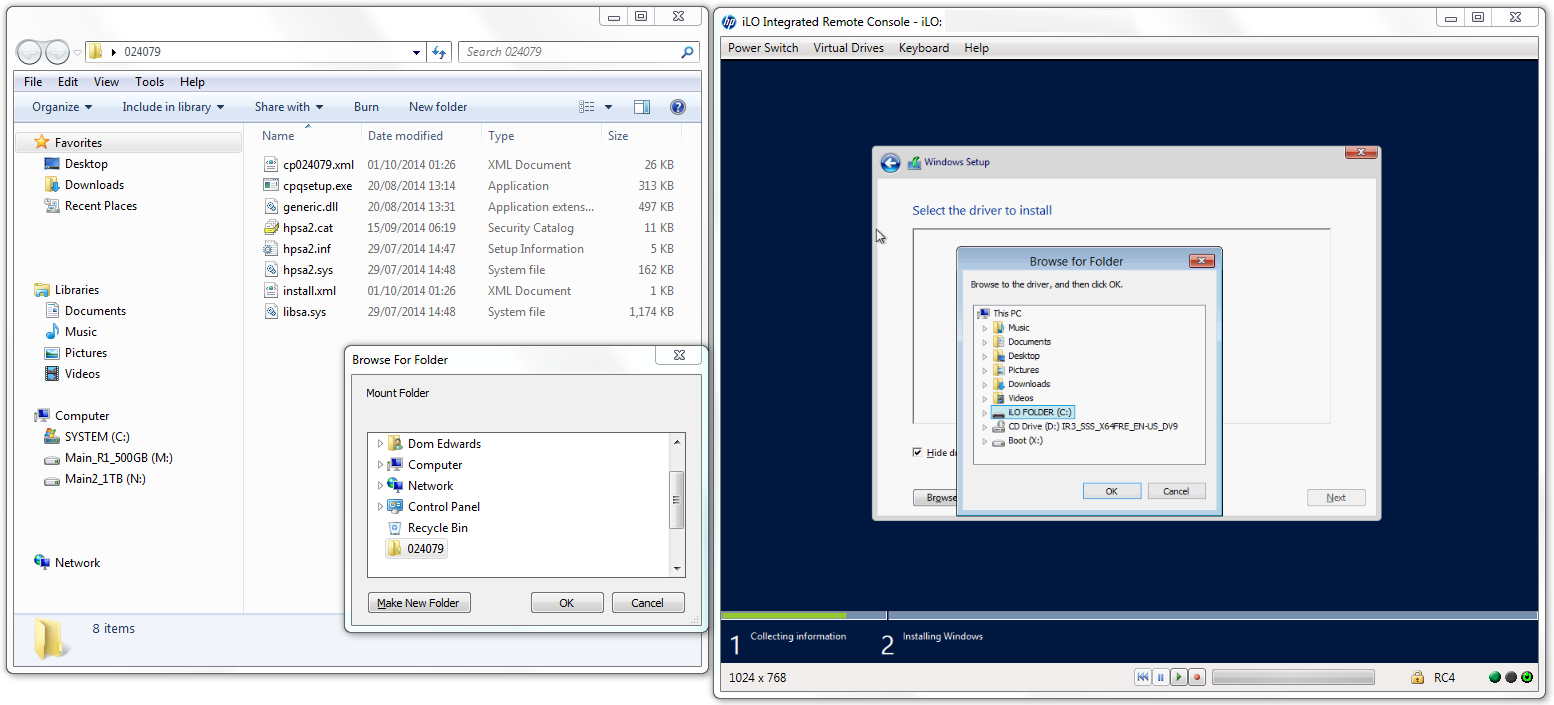Click the refresh icon beside the address bar
This screenshot has height=705, width=1554.
(440, 52)
